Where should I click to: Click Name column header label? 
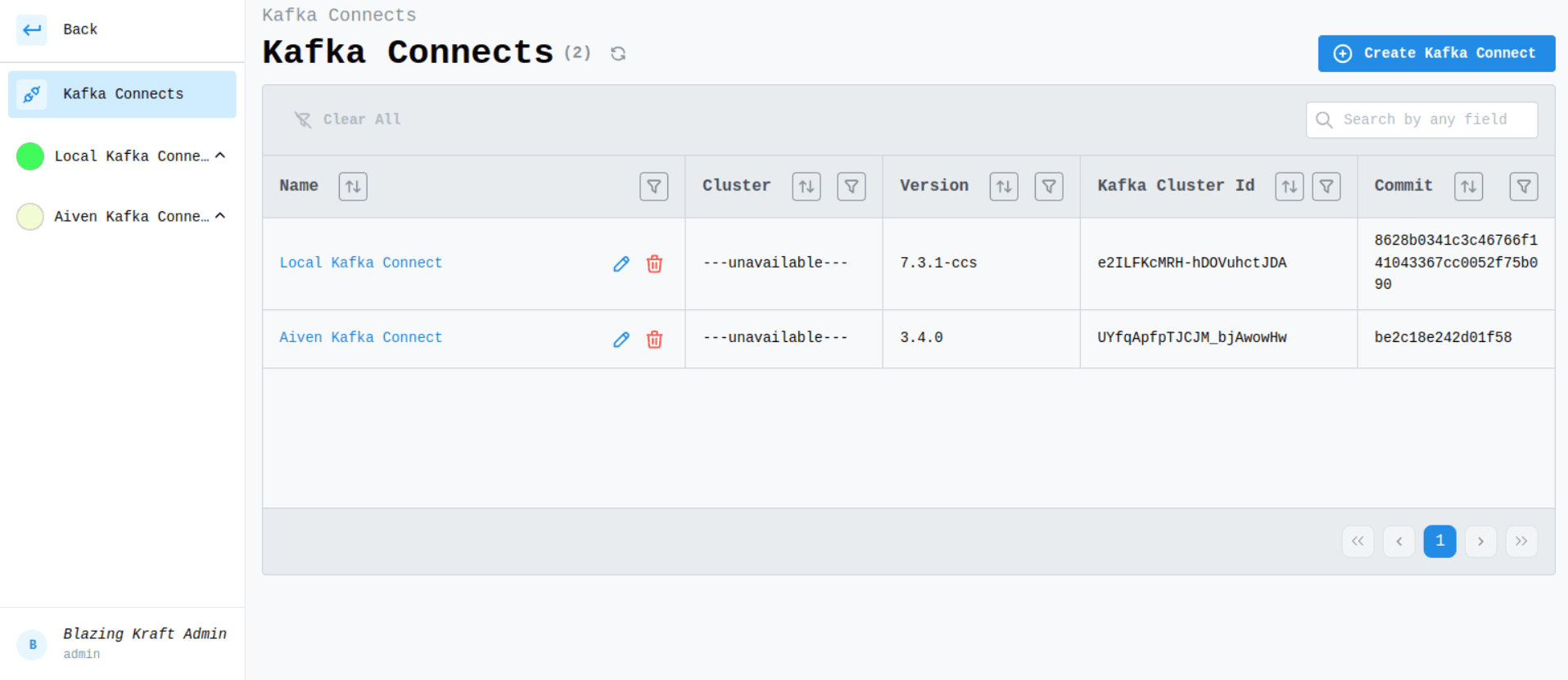click(299, 186)
